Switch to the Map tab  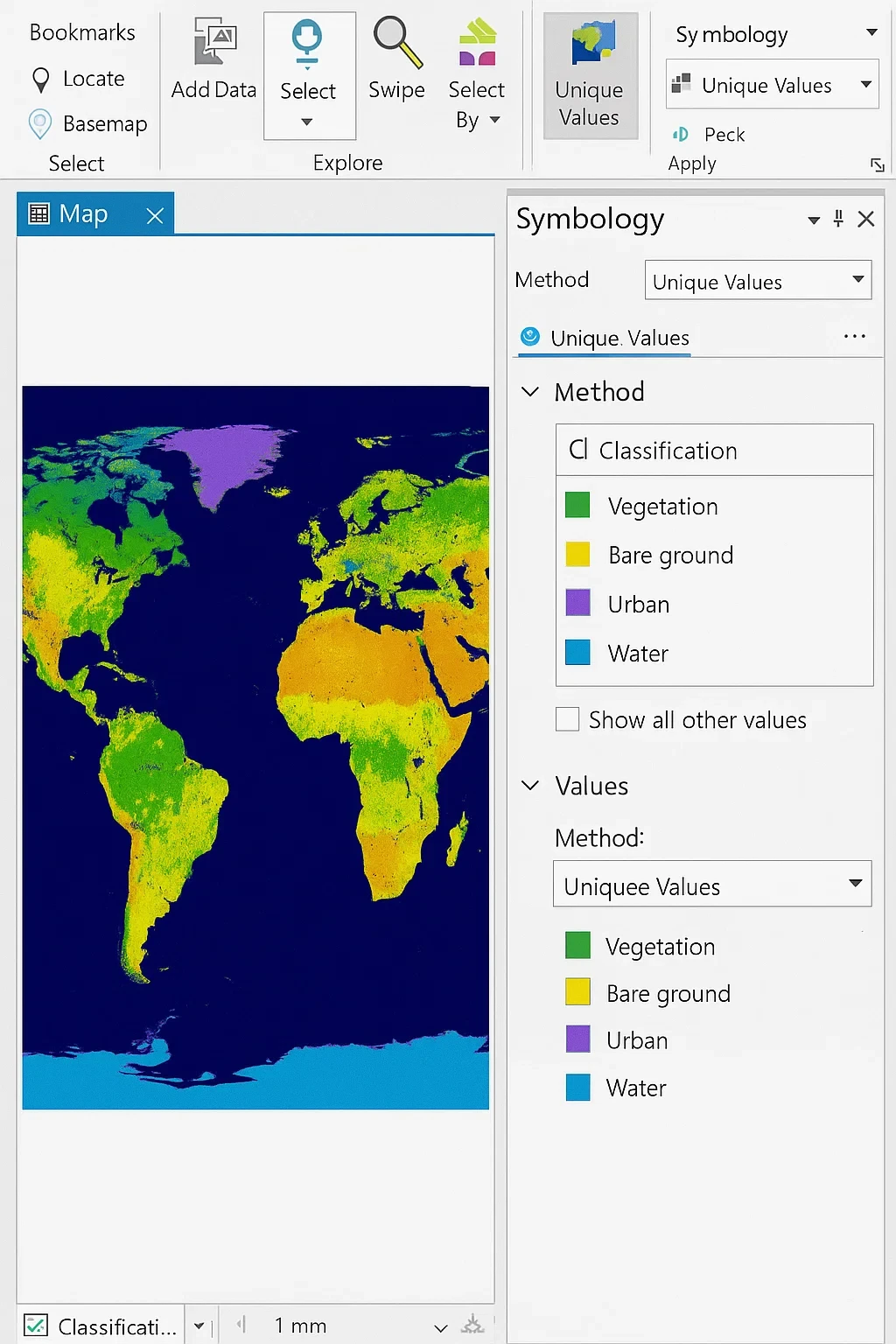(x=83, y=213)
